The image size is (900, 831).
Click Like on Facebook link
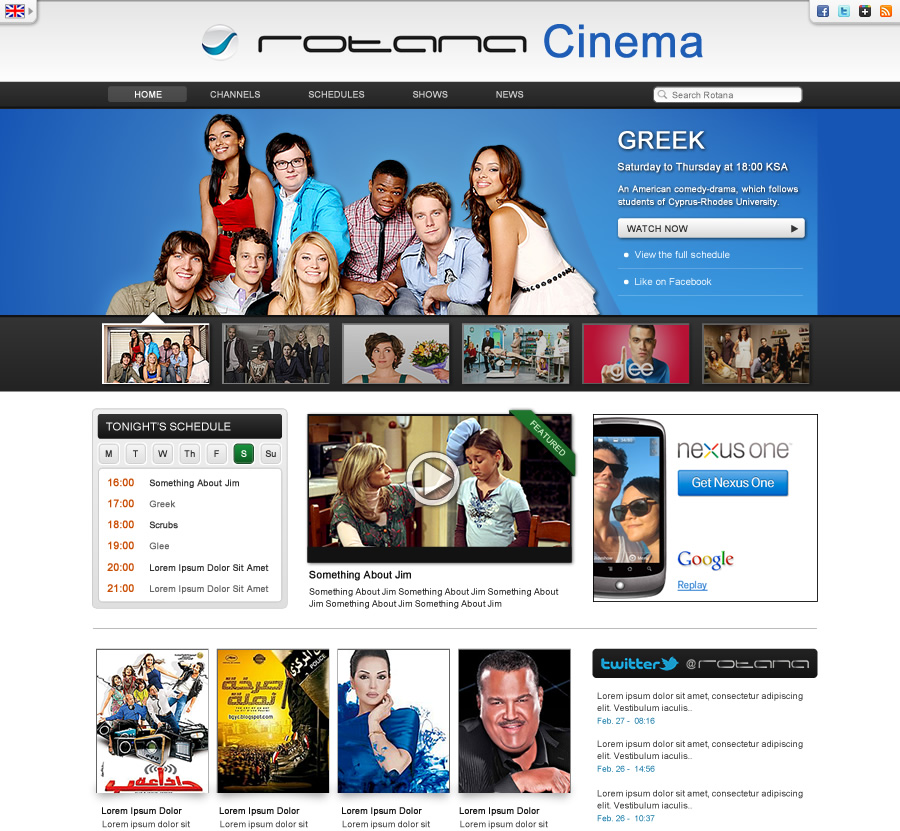coord(673,282)
